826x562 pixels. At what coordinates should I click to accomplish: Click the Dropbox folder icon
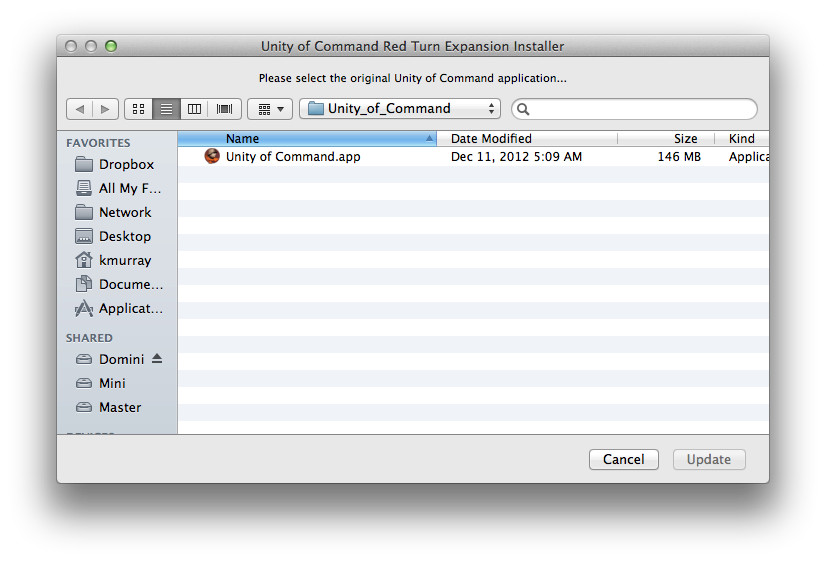click(84, 164)
